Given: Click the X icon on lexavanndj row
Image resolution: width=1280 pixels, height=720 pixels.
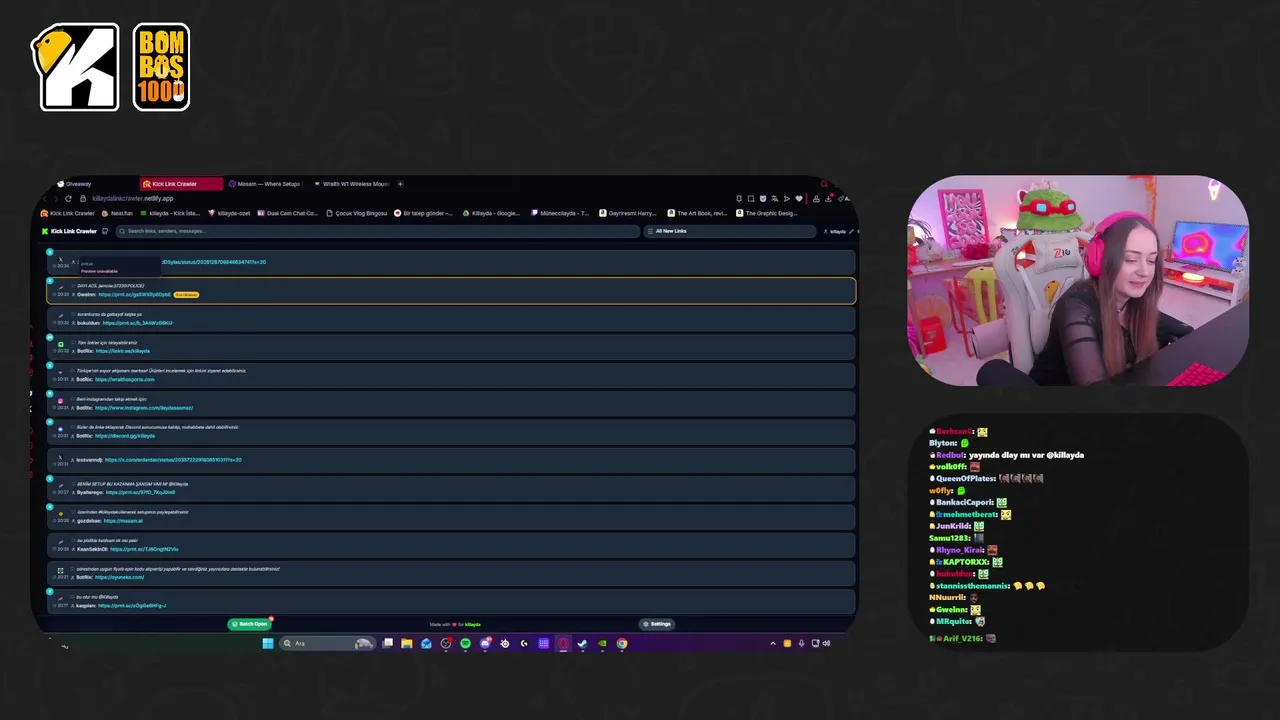Looking at the screenshot, I should [x=60, y=457].
